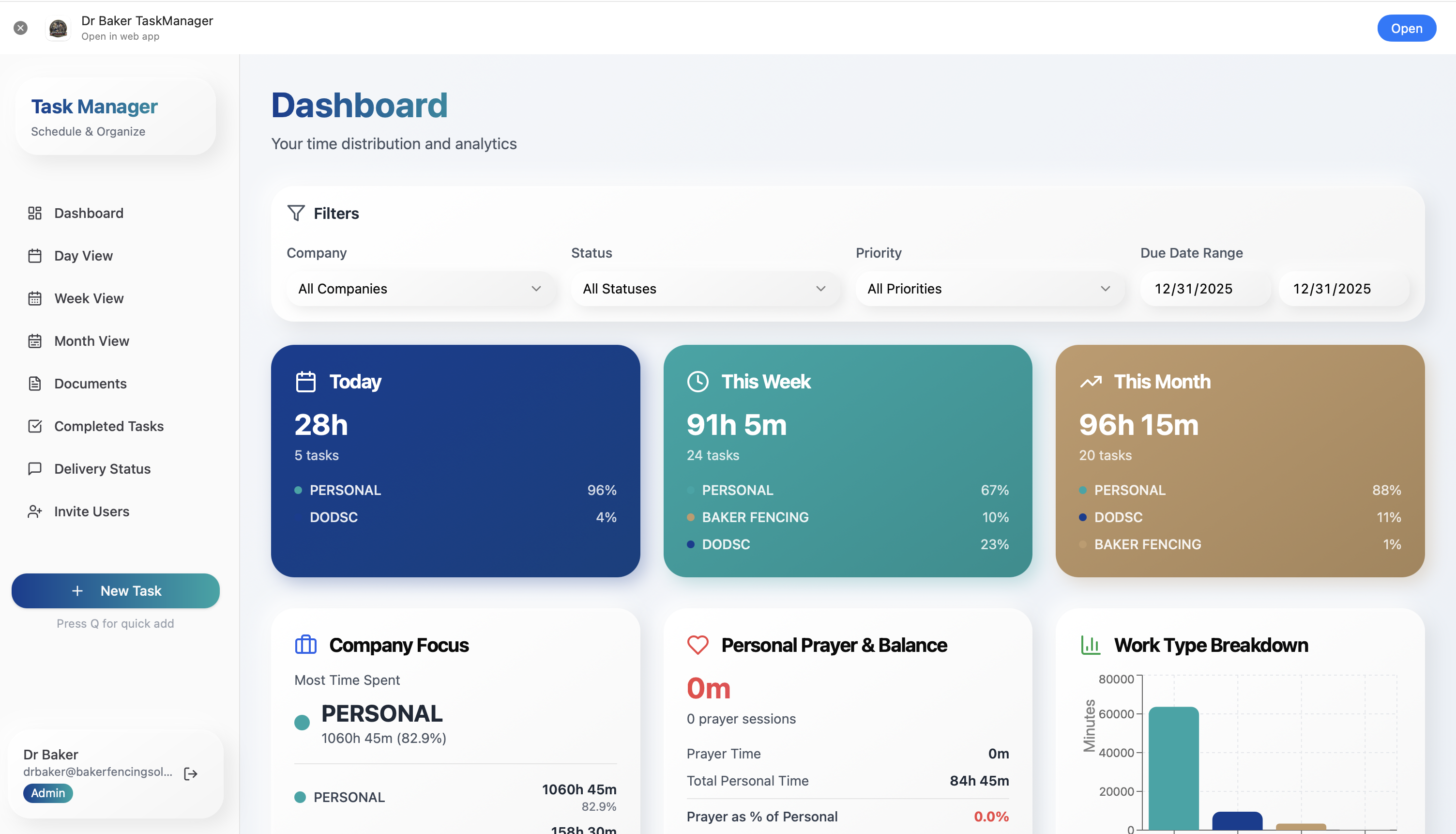Click the end due date field
The image size is (1456, 834).
pos(1343,289)
